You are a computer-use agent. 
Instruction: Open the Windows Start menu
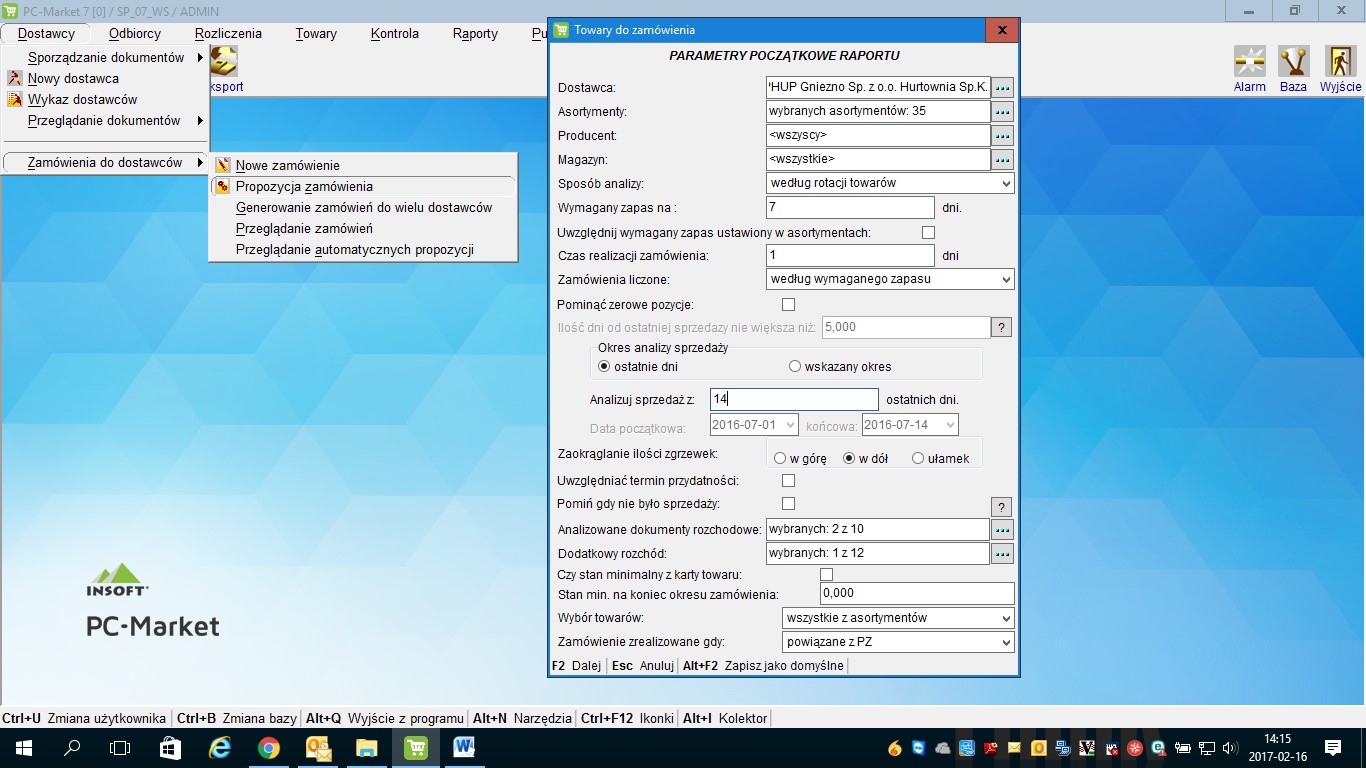click(23, 747)
